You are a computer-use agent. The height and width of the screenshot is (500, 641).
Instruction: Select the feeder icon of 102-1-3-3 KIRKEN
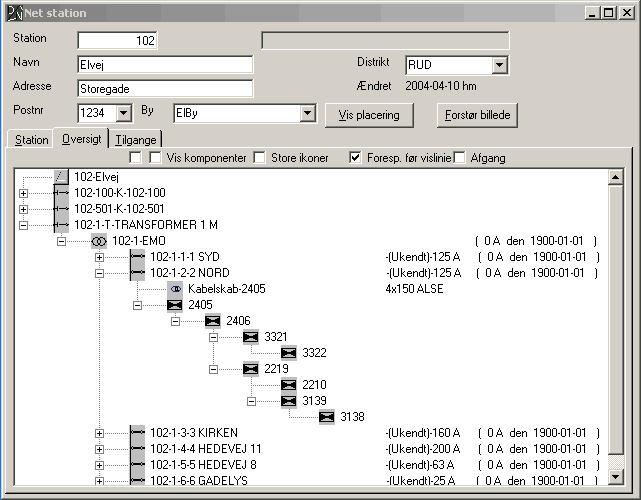point(137,433)
